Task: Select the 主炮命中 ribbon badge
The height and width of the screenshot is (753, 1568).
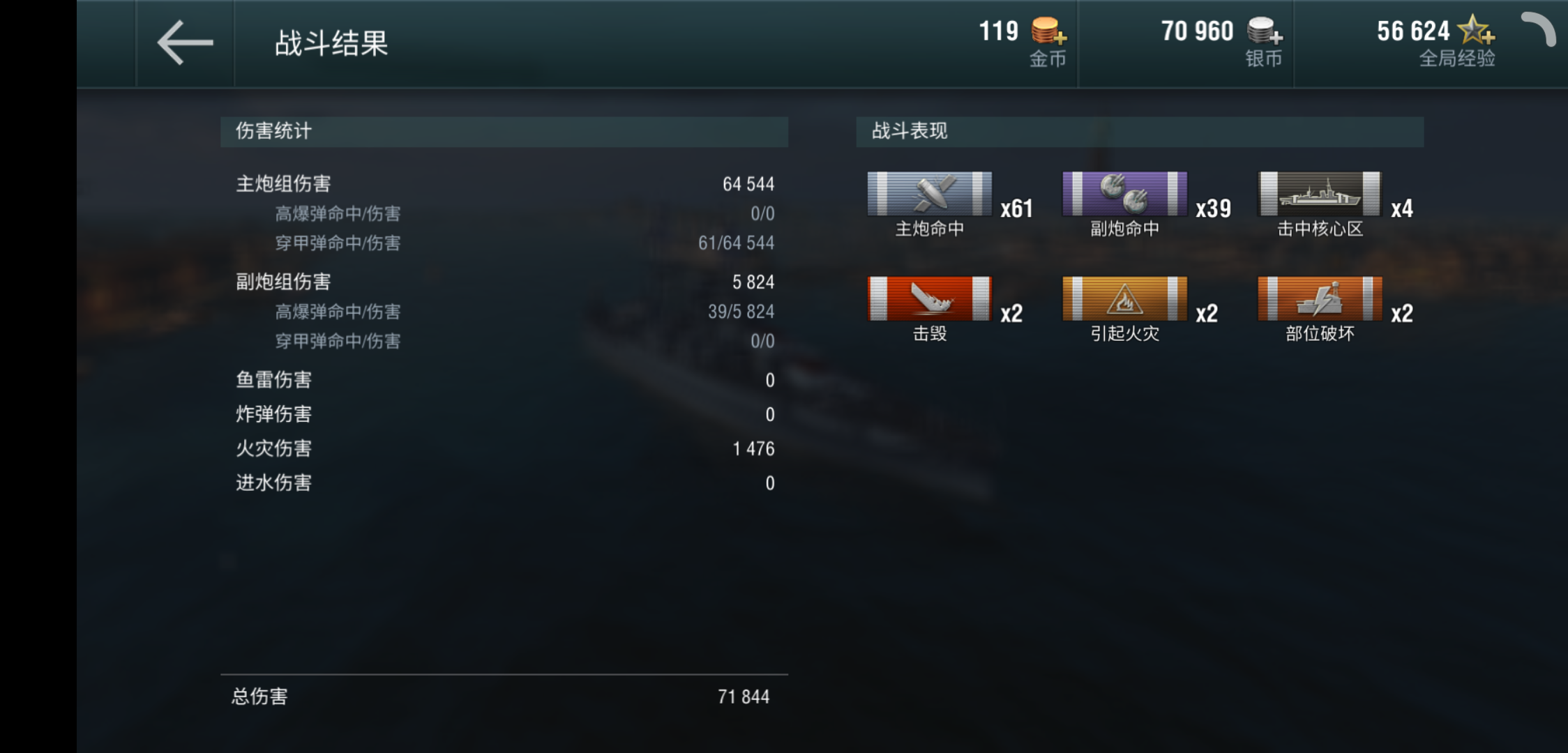Action: coord(929,193)
